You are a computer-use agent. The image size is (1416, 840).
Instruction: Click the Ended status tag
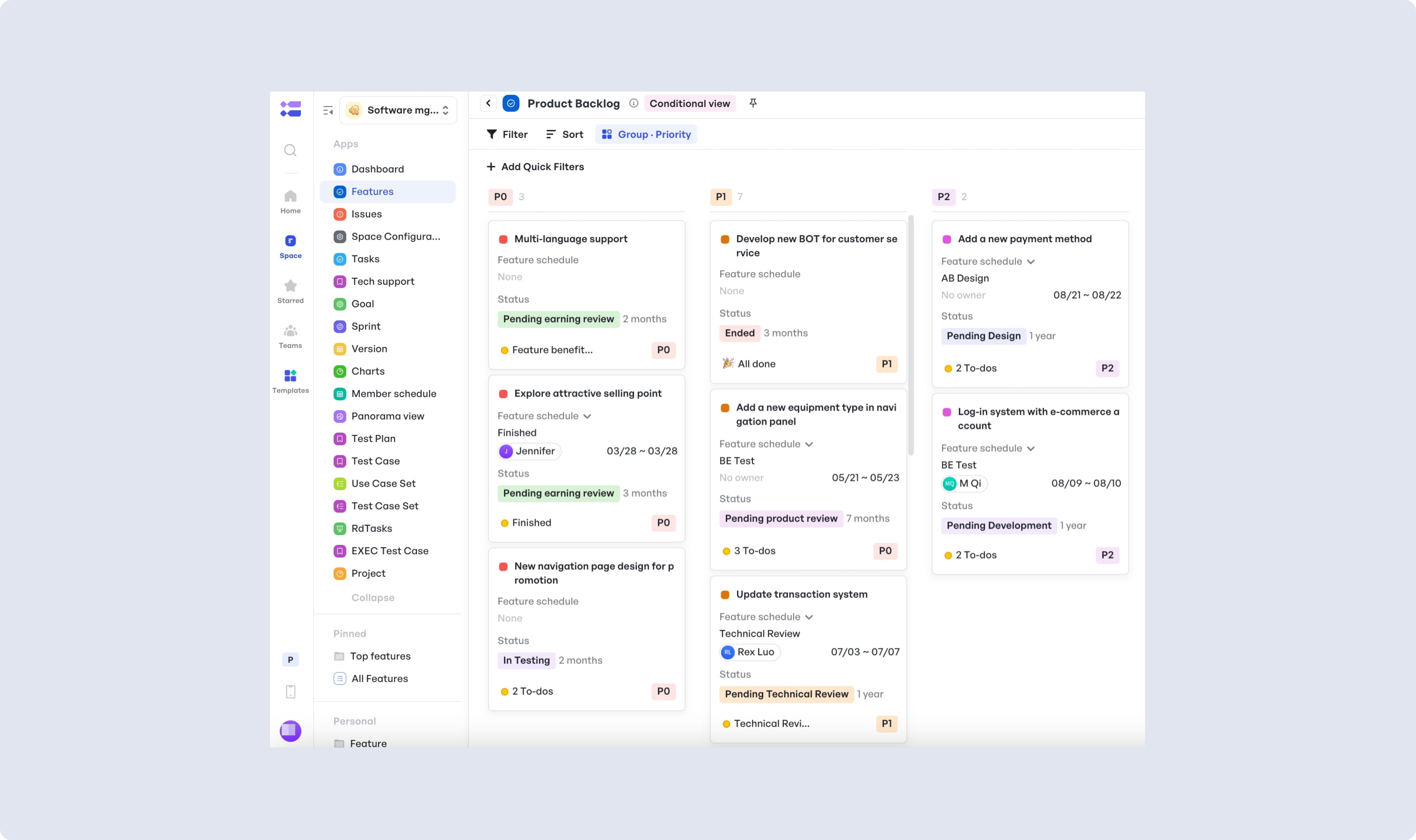point(739,333)
